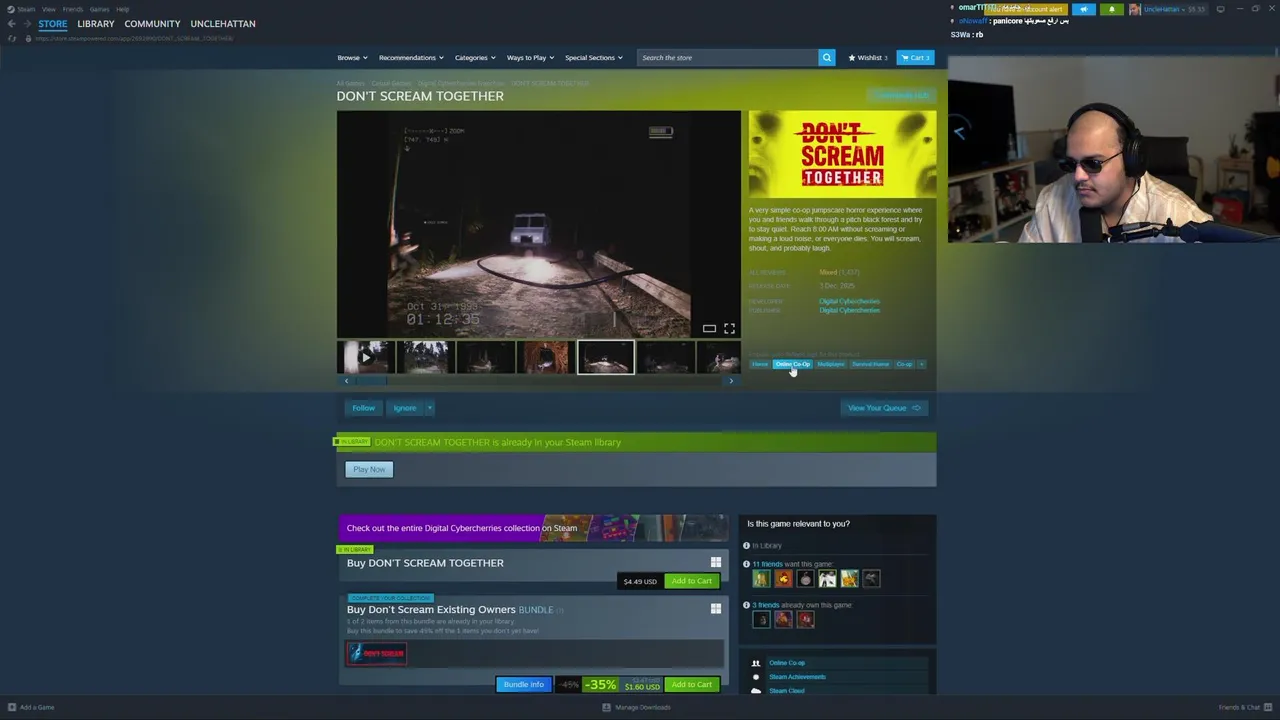Open the Co-op tag
The width and height of the screenshot is (1280, 720).
point(904,364)
